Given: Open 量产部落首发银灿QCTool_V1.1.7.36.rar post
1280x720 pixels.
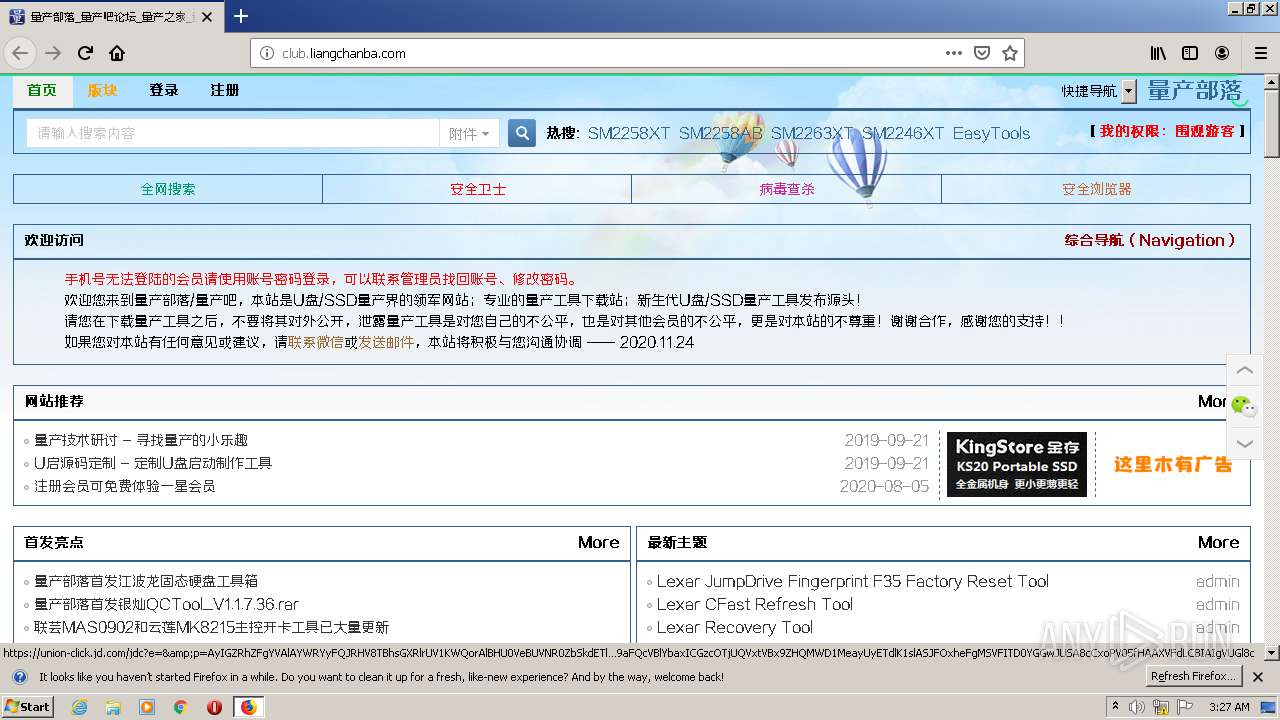Looking at the screenshot, I should (166, 604).
